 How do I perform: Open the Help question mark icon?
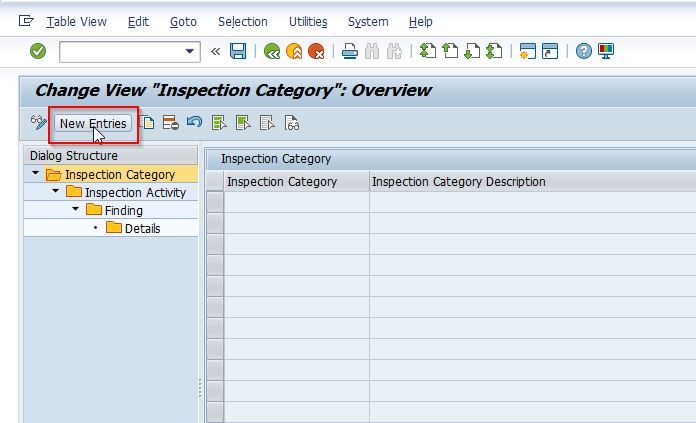coord(584,51)
